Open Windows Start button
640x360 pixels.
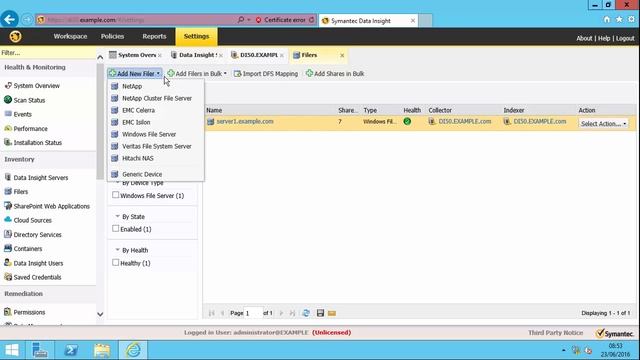click(x=12, y=350)
